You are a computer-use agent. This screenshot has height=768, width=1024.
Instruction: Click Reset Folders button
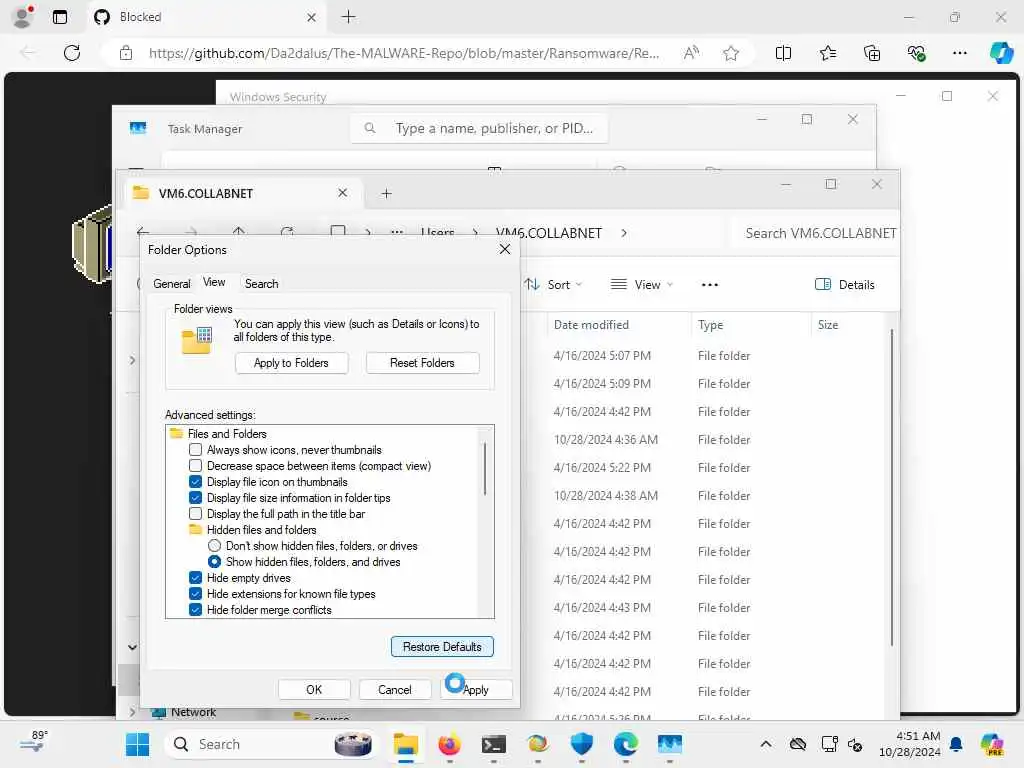coord(423,363)
